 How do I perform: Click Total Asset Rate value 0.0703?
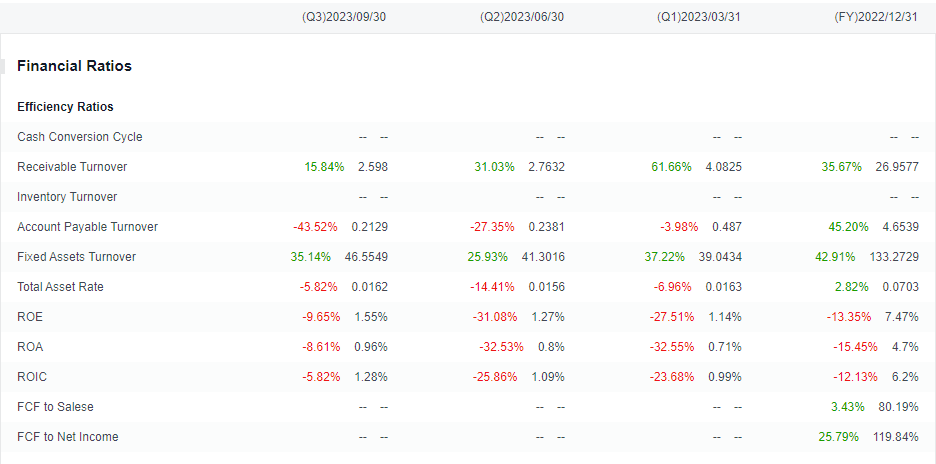901,287
